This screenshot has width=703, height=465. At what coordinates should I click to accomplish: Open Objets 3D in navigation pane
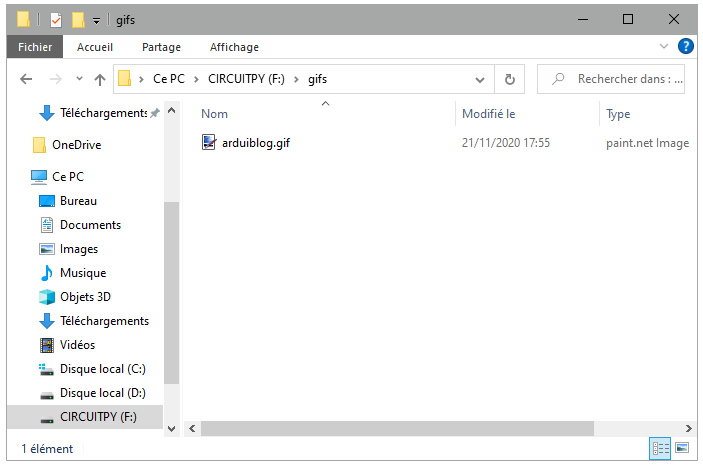pyautogui.click(x=85, y=297)
